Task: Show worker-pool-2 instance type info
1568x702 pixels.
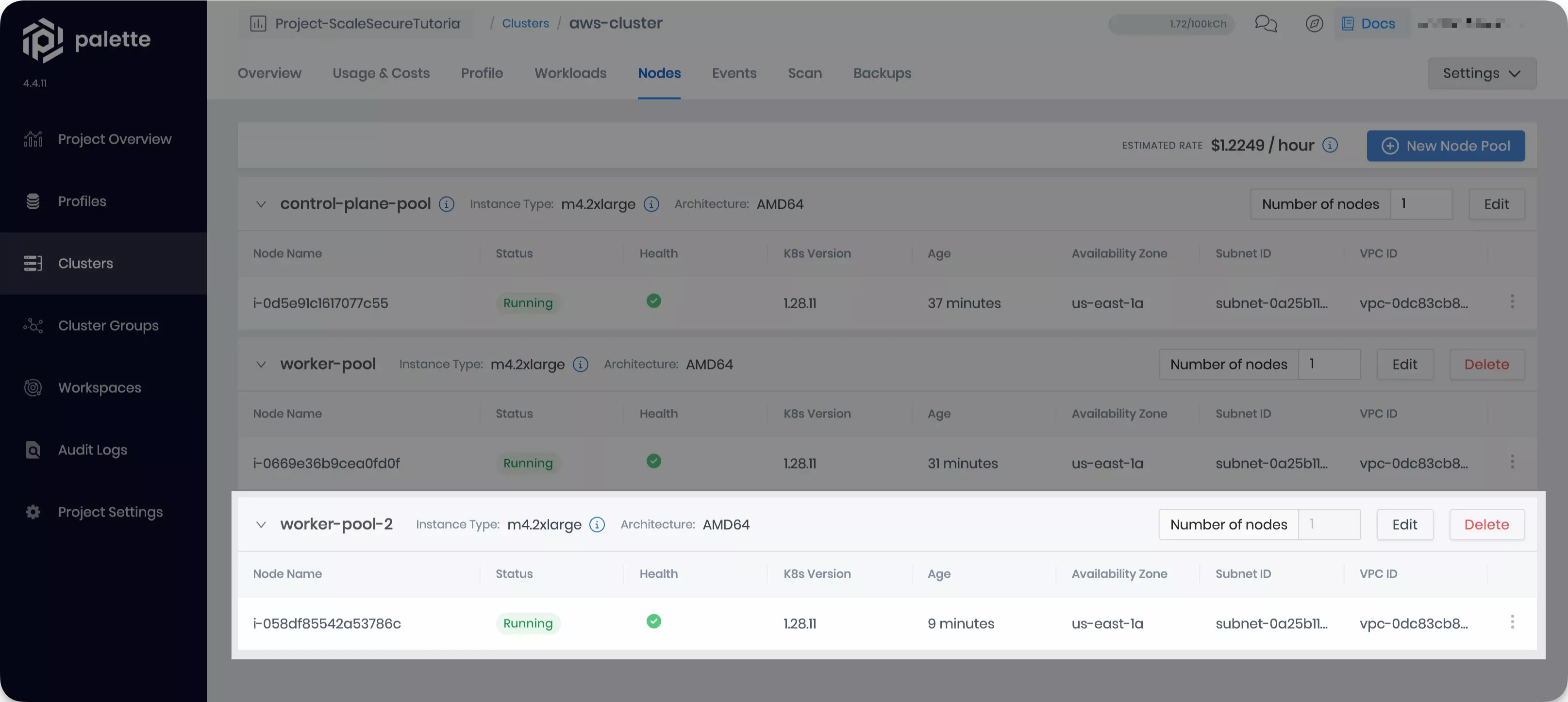Action: 597,525
